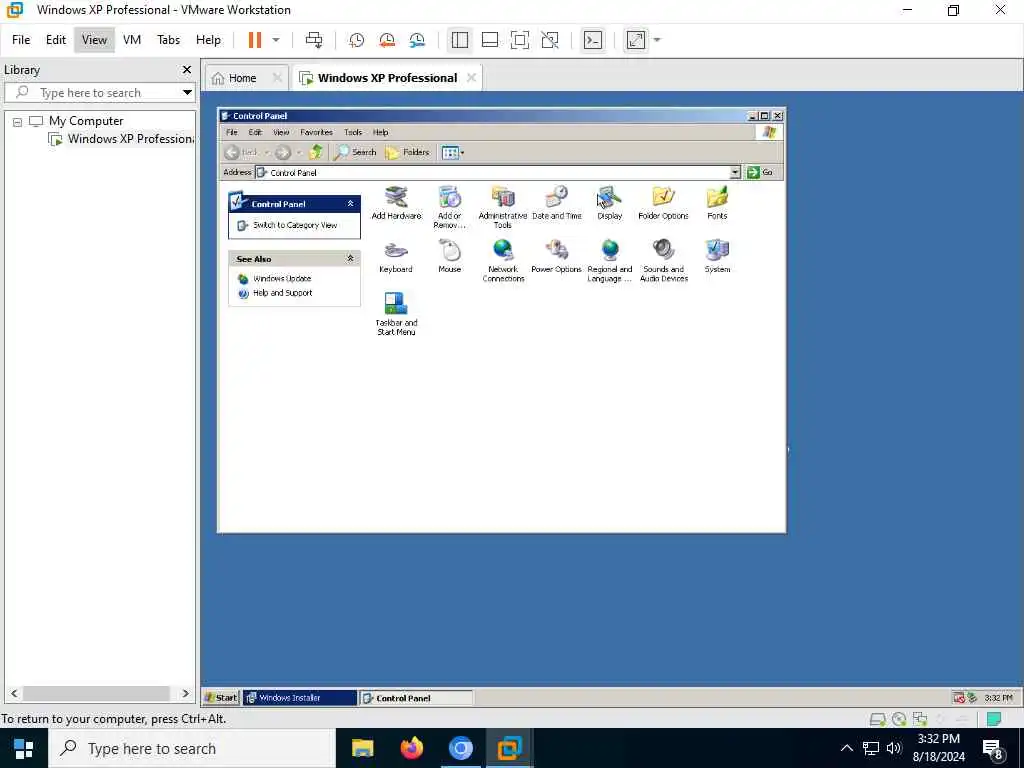The height and width of the screenshot is (768, 1024).
Task: Open Folder Options icon
Action: (663, 202)
